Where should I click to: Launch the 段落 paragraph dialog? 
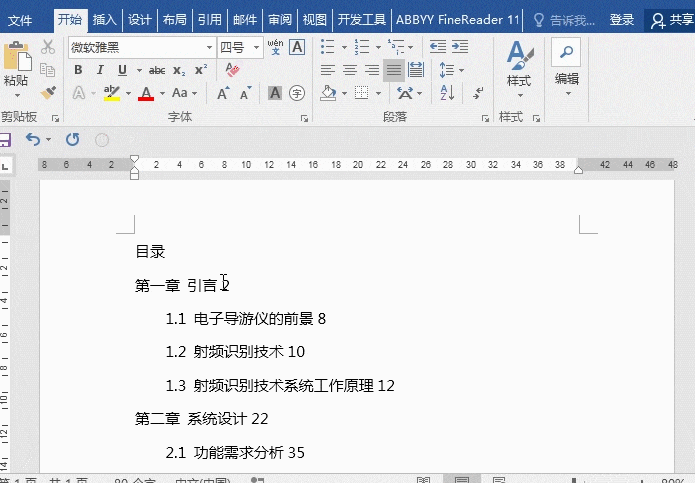[x=485, y=118]
